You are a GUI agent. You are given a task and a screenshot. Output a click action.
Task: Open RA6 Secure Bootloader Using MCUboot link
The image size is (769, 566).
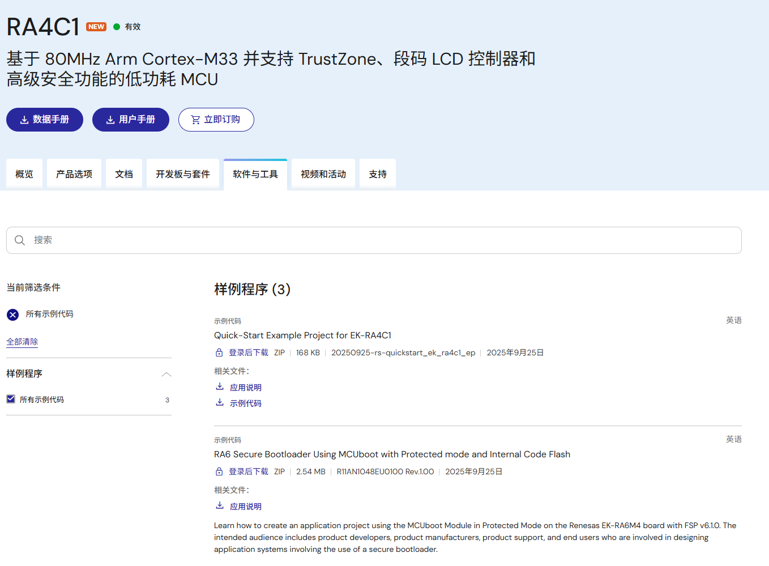[392, 454]
